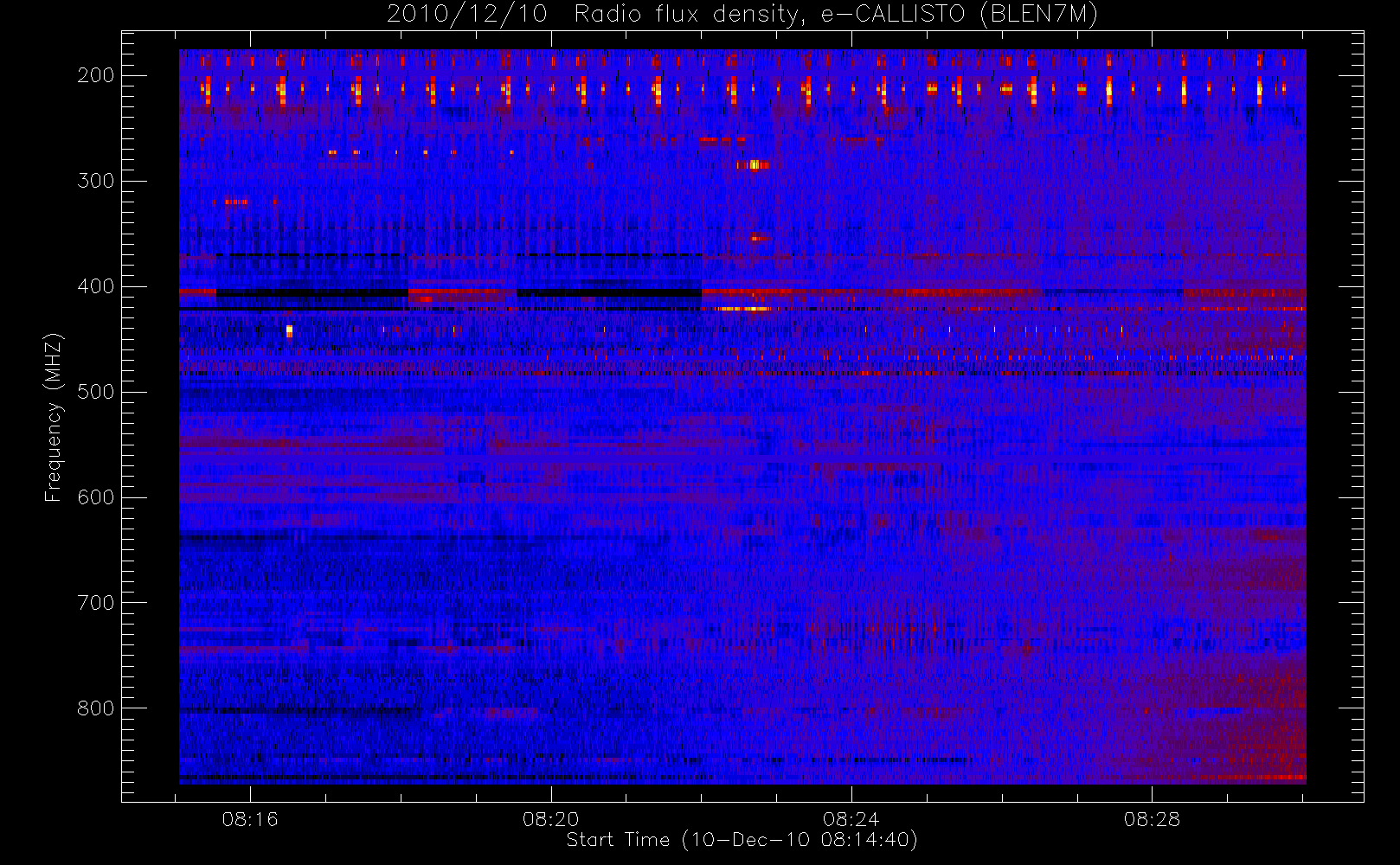The width and height of the screenshot is (1400, 865).
Task: Click the 08:28 time tick label
Action: click(1152, 819)
